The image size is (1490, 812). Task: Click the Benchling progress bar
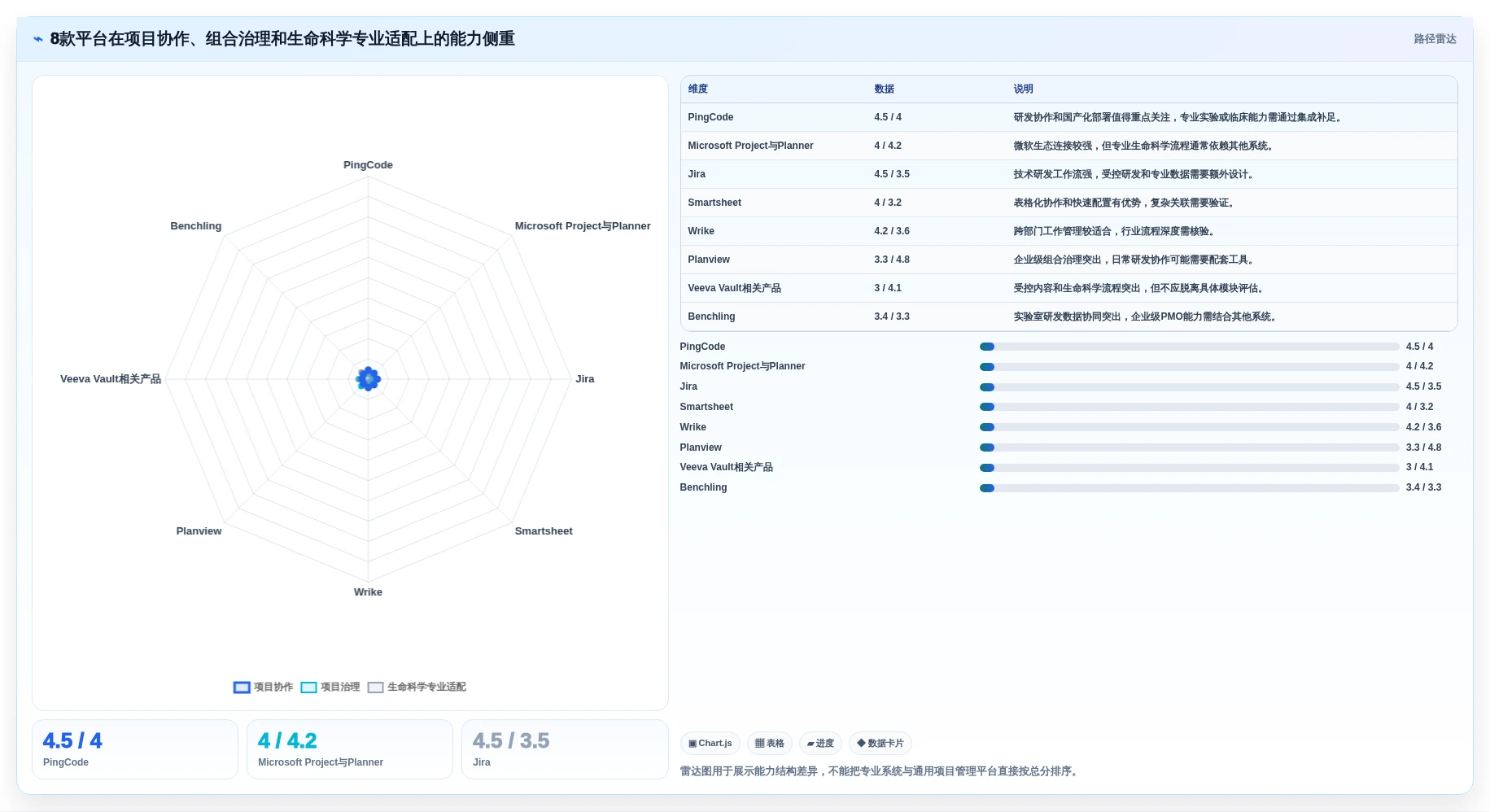pos(1189,488)
